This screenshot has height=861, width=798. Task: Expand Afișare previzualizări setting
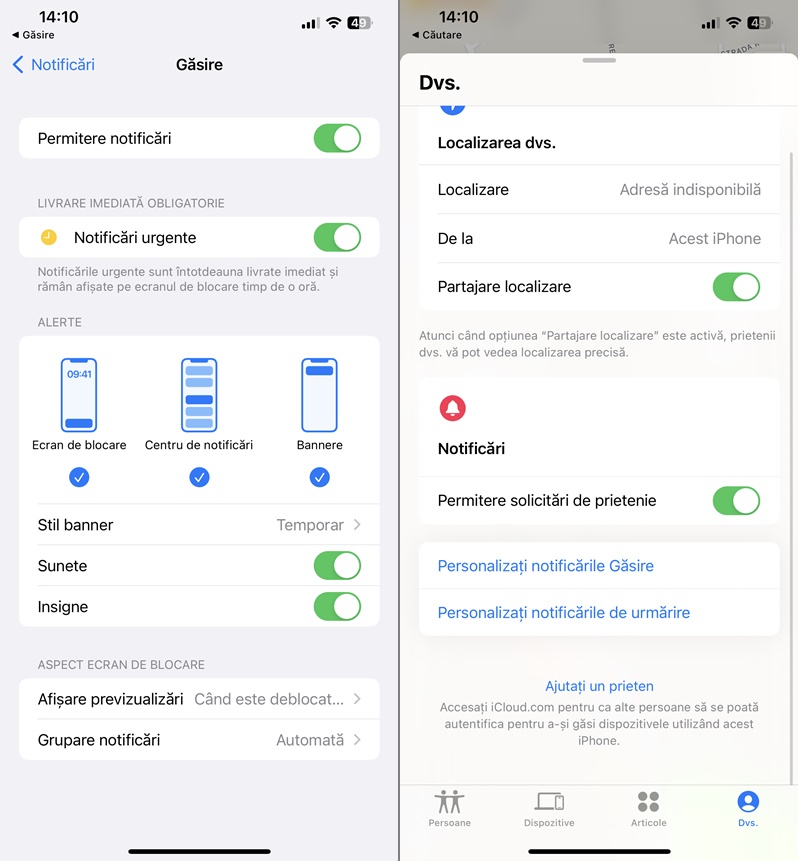coord(199,699)
